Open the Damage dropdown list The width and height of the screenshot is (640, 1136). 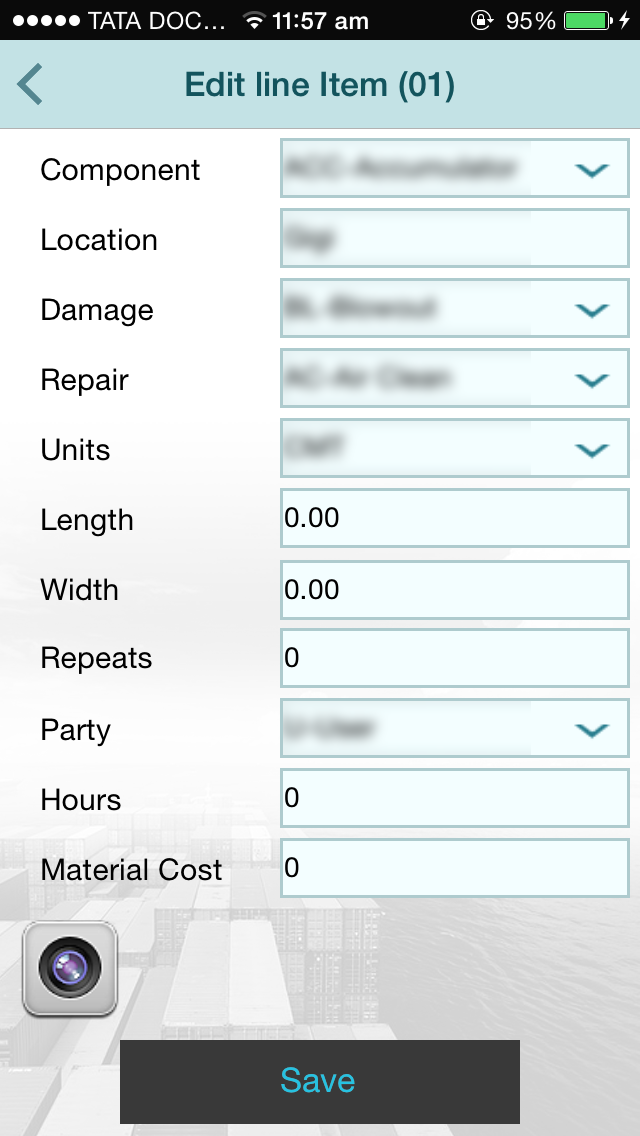click(455, 309)
